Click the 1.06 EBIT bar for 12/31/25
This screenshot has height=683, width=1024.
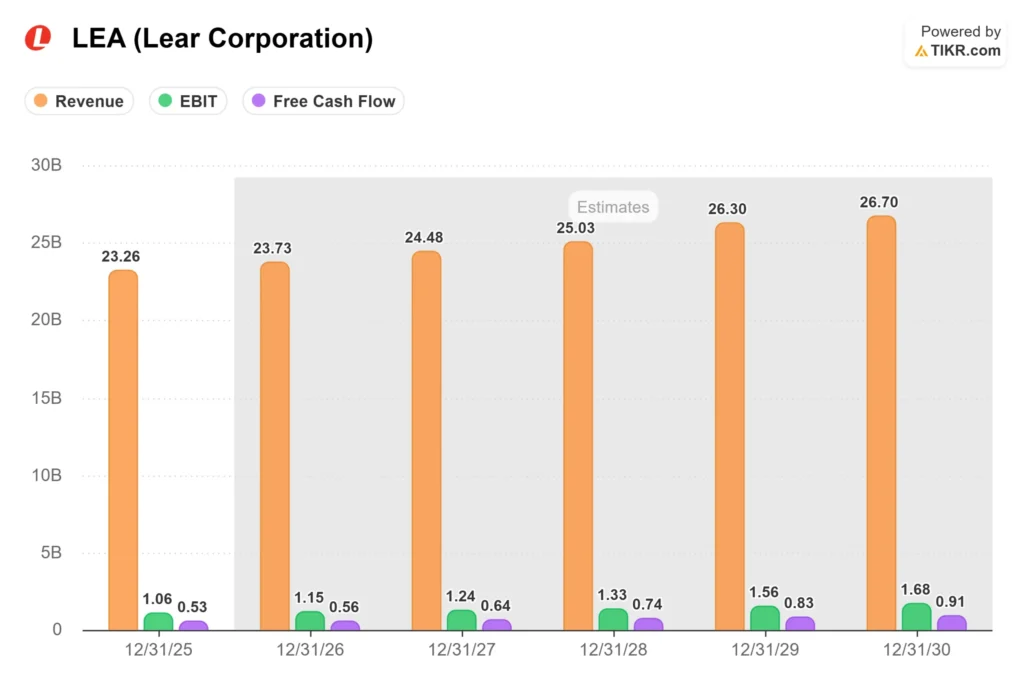pyautogui.click(x=158, y=622)
